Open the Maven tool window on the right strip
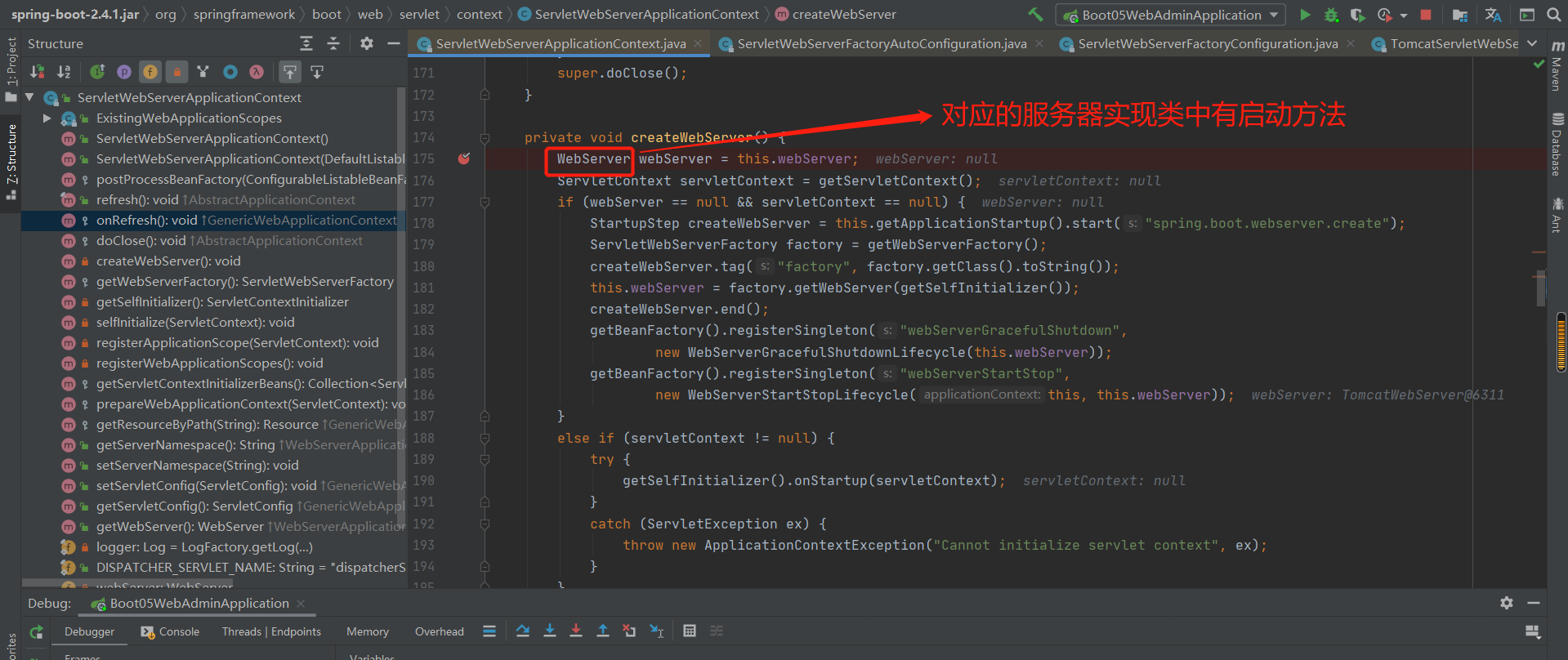Screen dimensions: 1568x660 (x=1557, y=67)
